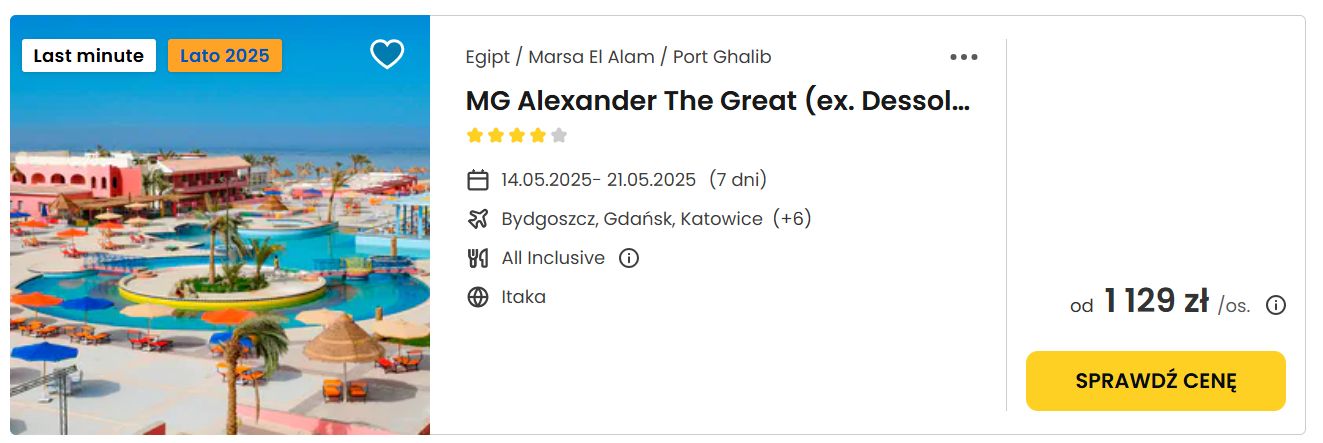Click the cutlery icon beside All Inclusive
This screenshot has width=1323, height=443.
coord(478,258)
